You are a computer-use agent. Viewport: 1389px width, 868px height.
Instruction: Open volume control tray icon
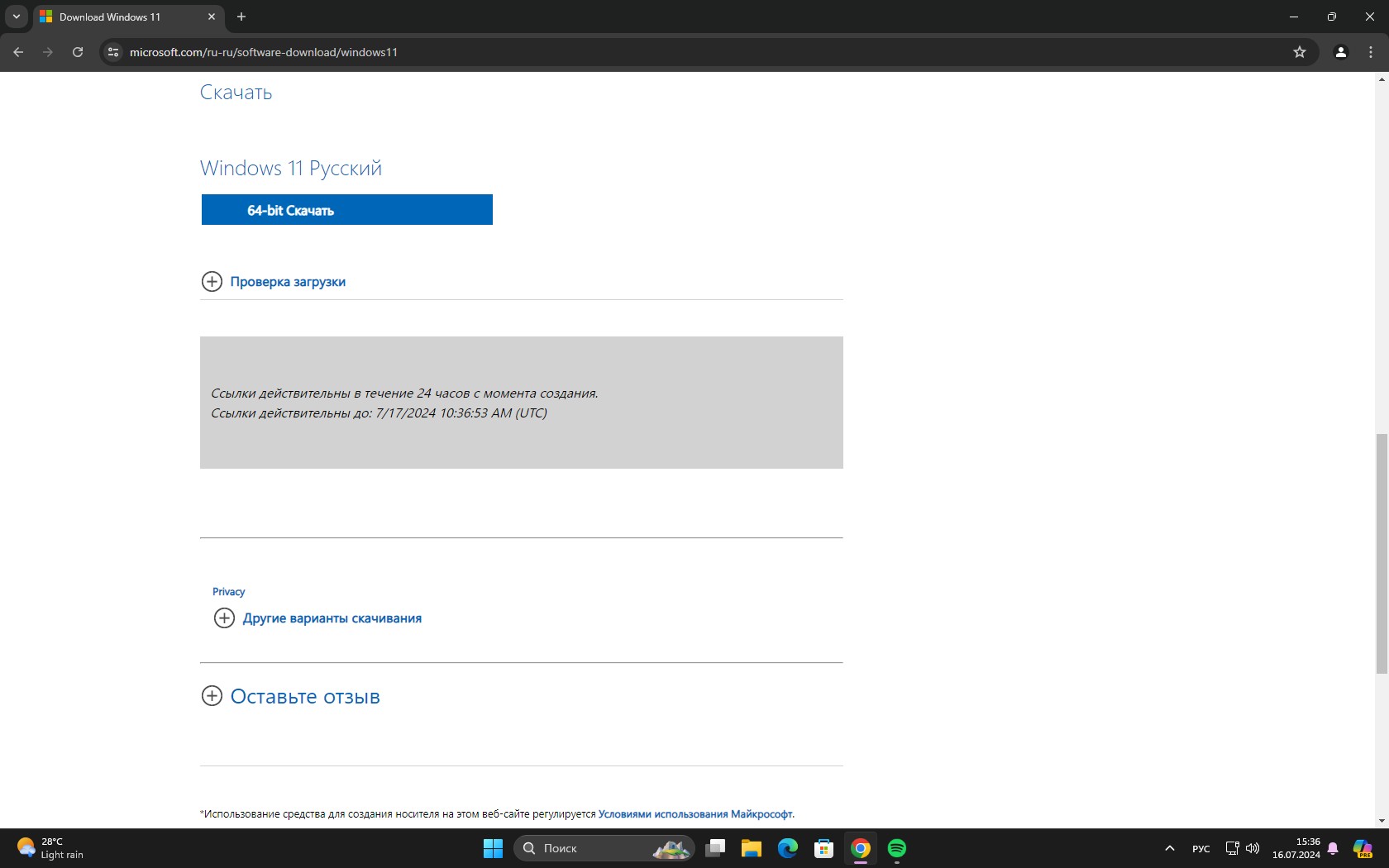(1253, 848)
